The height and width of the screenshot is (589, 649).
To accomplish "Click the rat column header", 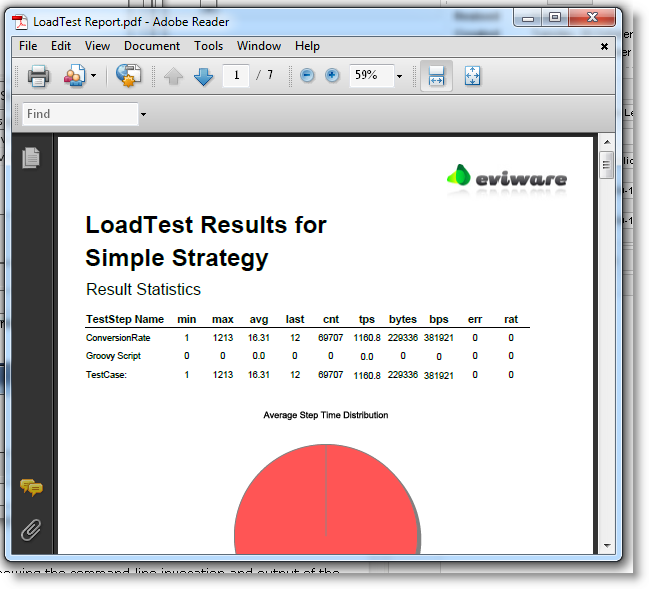I will click(x=511, y=319).
